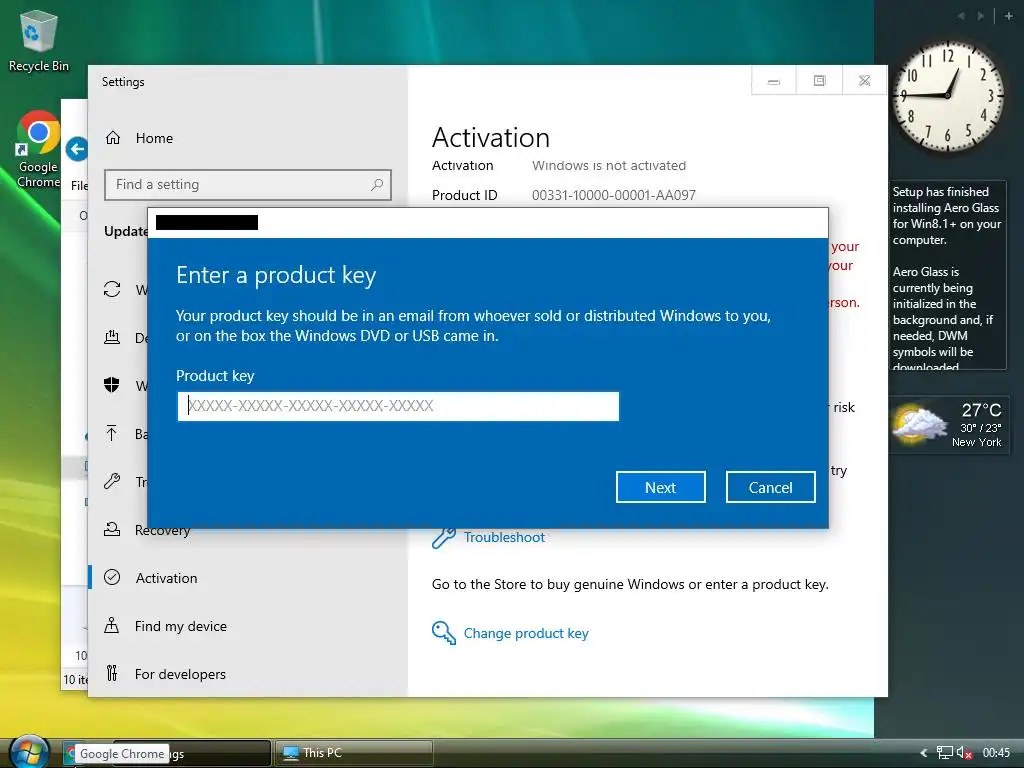This screenshot has width=1024, height=768.
Task: Click the Start orb button
Action: 28,752
